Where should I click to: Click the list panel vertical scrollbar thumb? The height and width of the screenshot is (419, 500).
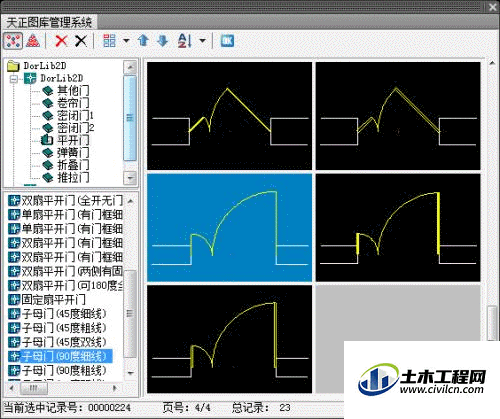[x=130, y=313]
